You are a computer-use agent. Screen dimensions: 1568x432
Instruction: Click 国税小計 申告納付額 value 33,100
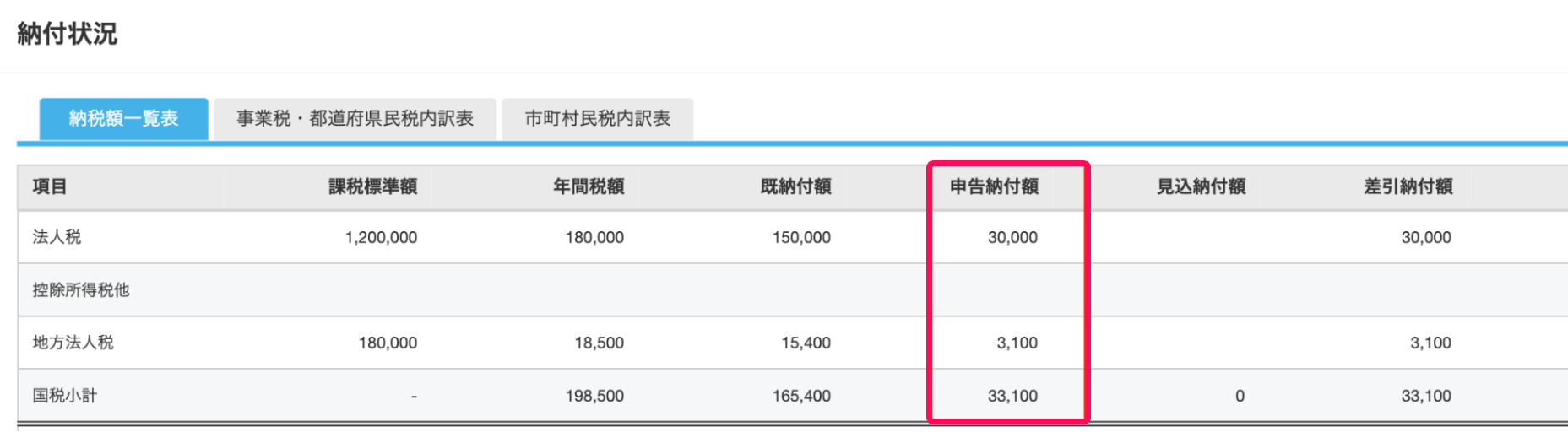point(1012,396)
